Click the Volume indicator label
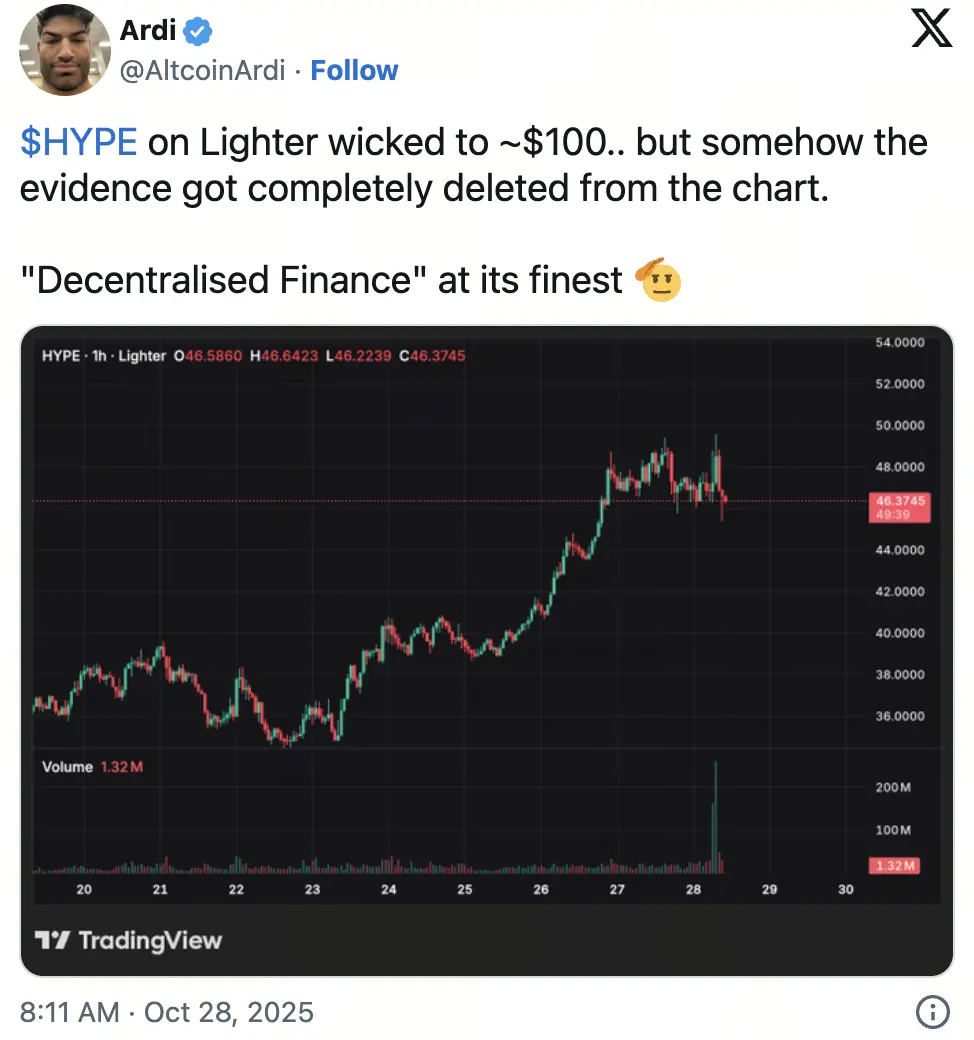This screenshot has height=1040, width=974. click(x=67, y=767)
